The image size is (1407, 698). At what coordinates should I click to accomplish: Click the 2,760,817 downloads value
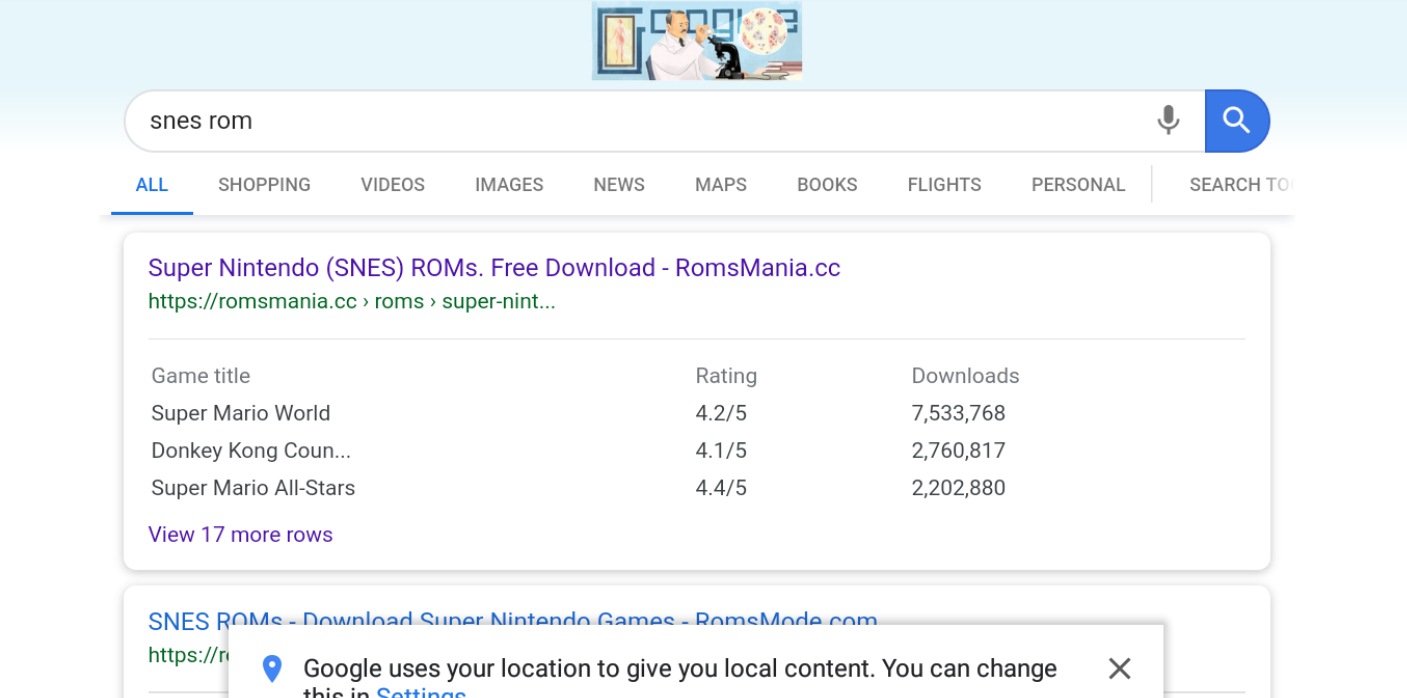click(x=958, y=451)
